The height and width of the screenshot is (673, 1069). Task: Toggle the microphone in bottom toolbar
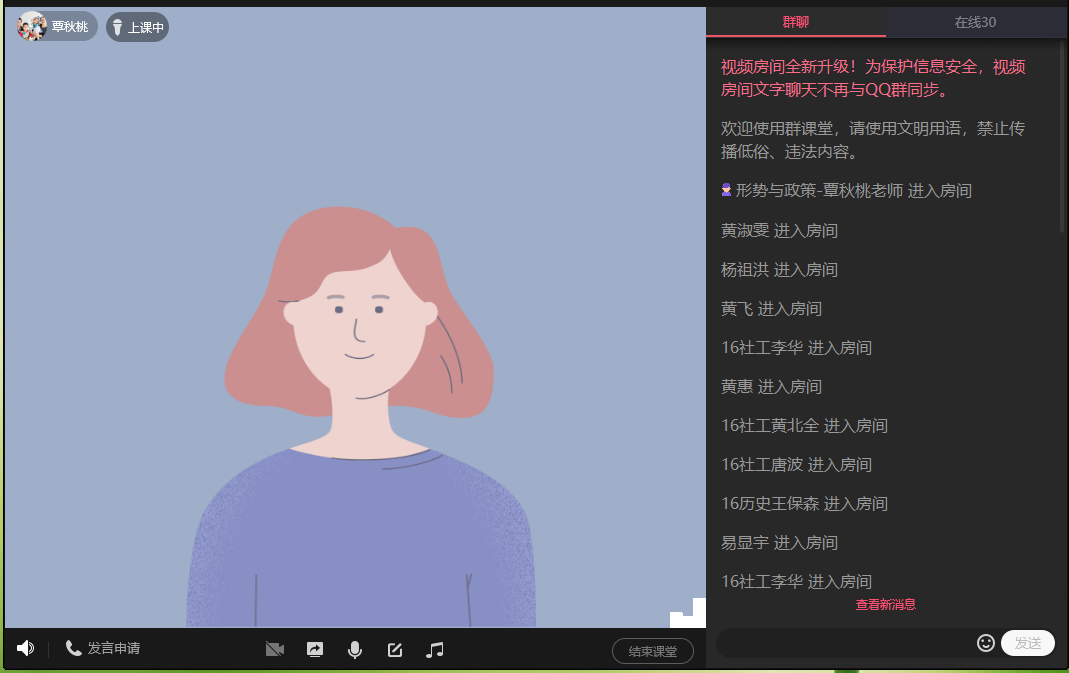pyautogui.click(x=354, y=650)
